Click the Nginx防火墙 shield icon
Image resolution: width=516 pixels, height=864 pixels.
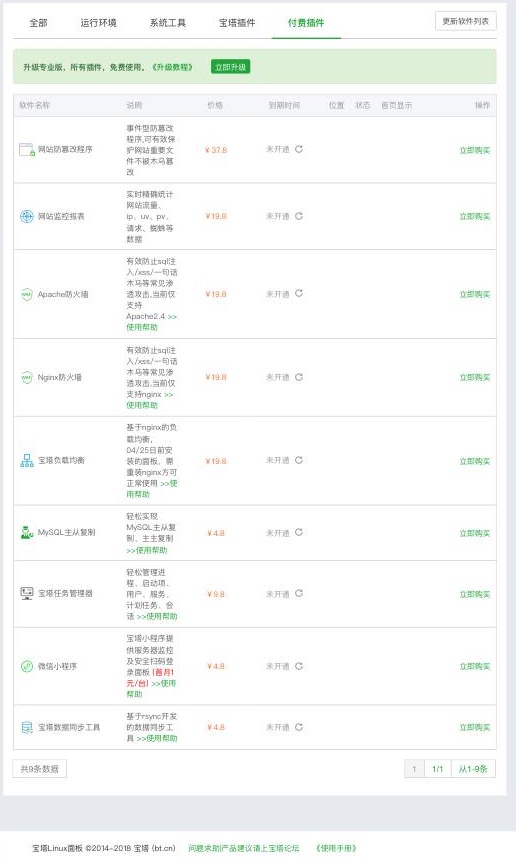[x=27, y=377]
